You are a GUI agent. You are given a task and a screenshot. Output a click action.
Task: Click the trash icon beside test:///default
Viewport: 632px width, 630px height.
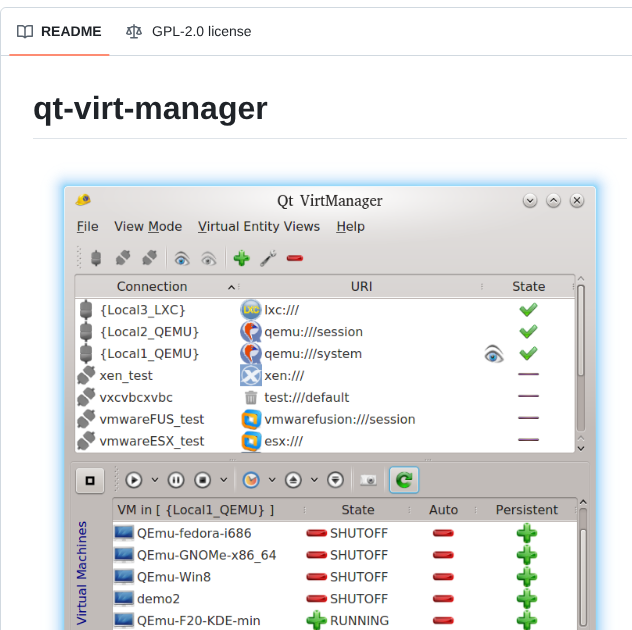coord(251,397)
